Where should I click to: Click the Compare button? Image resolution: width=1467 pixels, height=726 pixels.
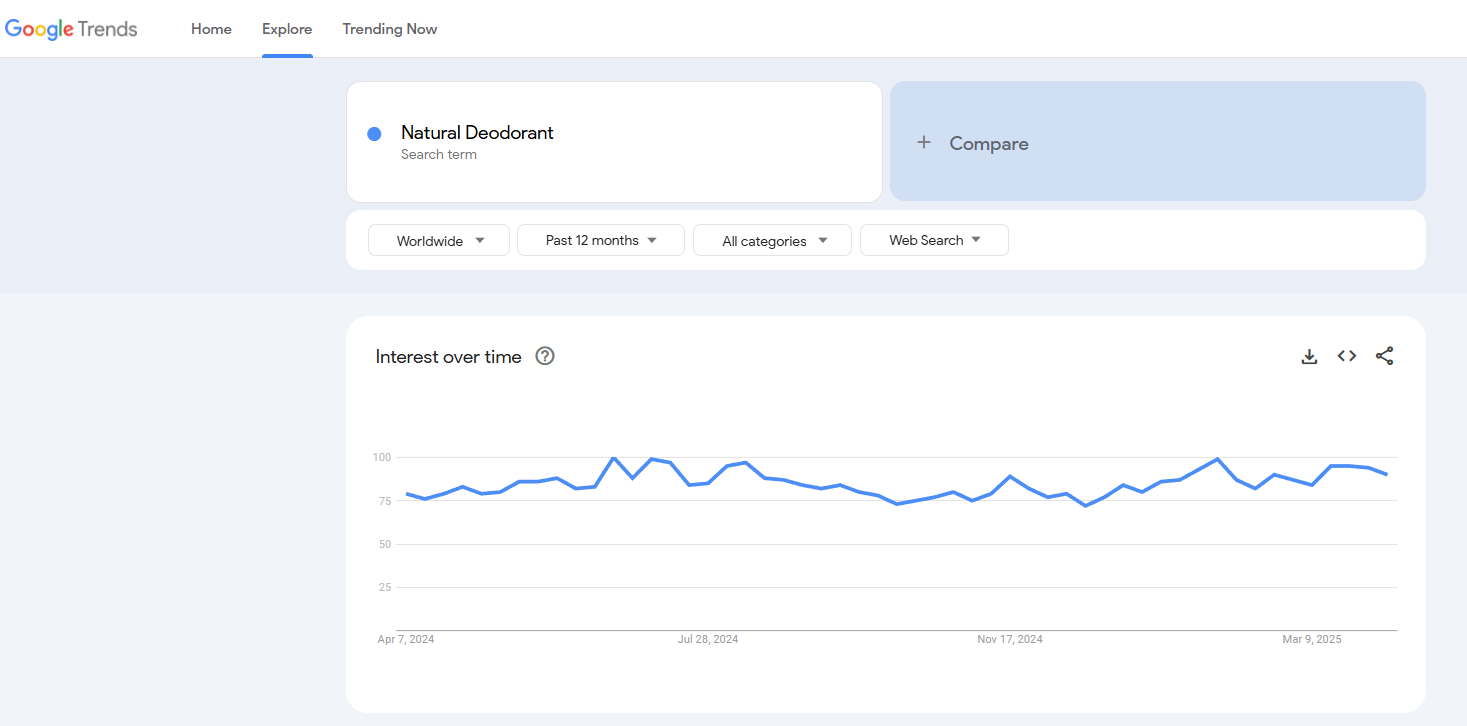point(1158,141)
